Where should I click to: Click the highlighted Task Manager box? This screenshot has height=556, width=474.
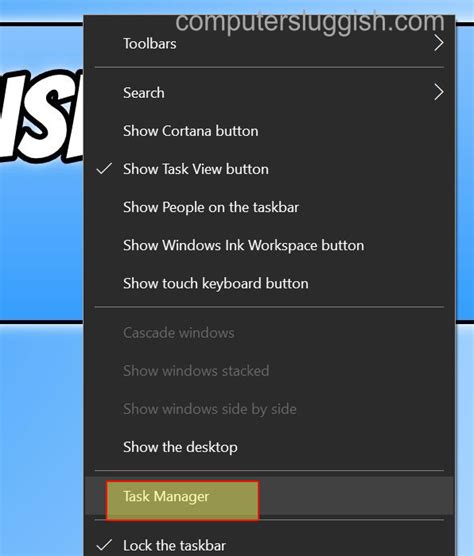[x=183, y=500]
